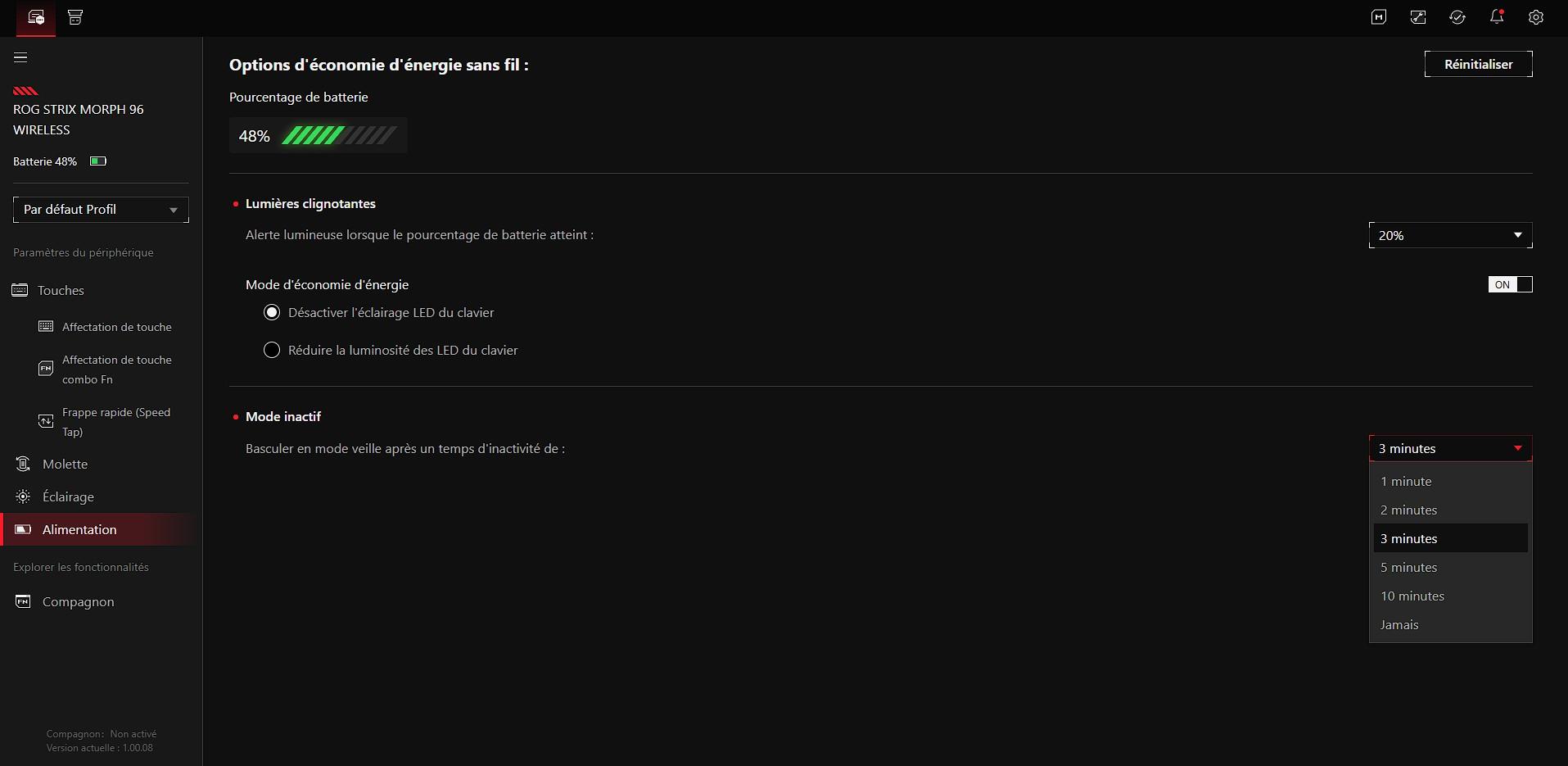The image size is (1568, 766).
Task: Open Affectation de touche combo Fn
Action: (x=116, y=369)
